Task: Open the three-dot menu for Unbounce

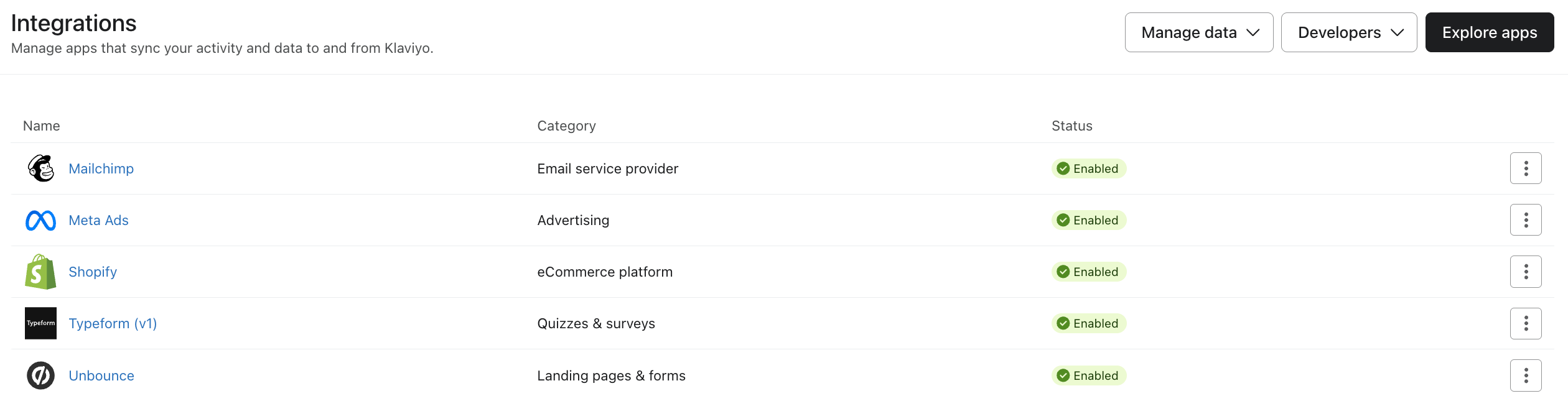Action: (1525, 375)
